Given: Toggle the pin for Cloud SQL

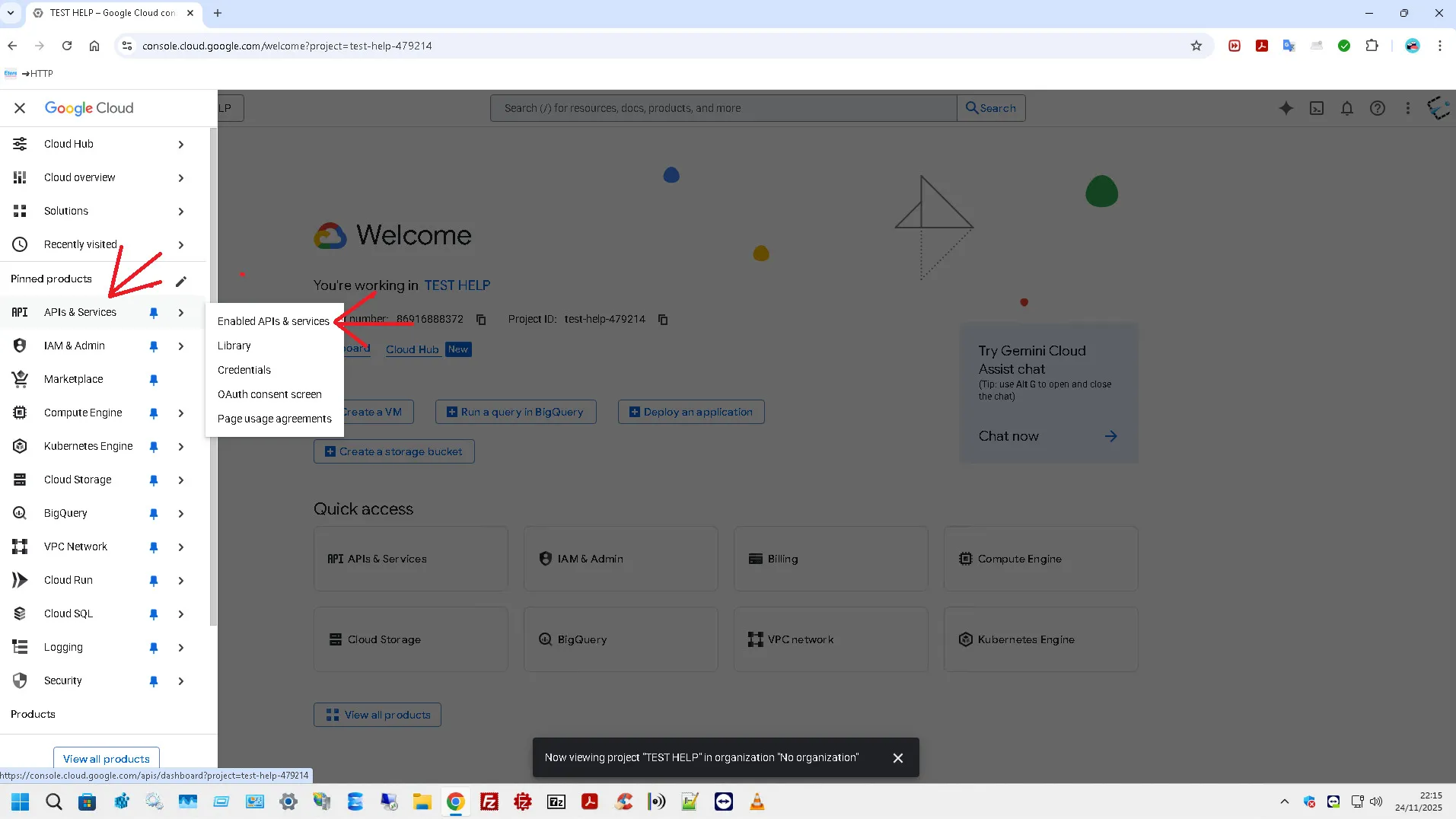Looking at the screenshot, I should 154,614.
